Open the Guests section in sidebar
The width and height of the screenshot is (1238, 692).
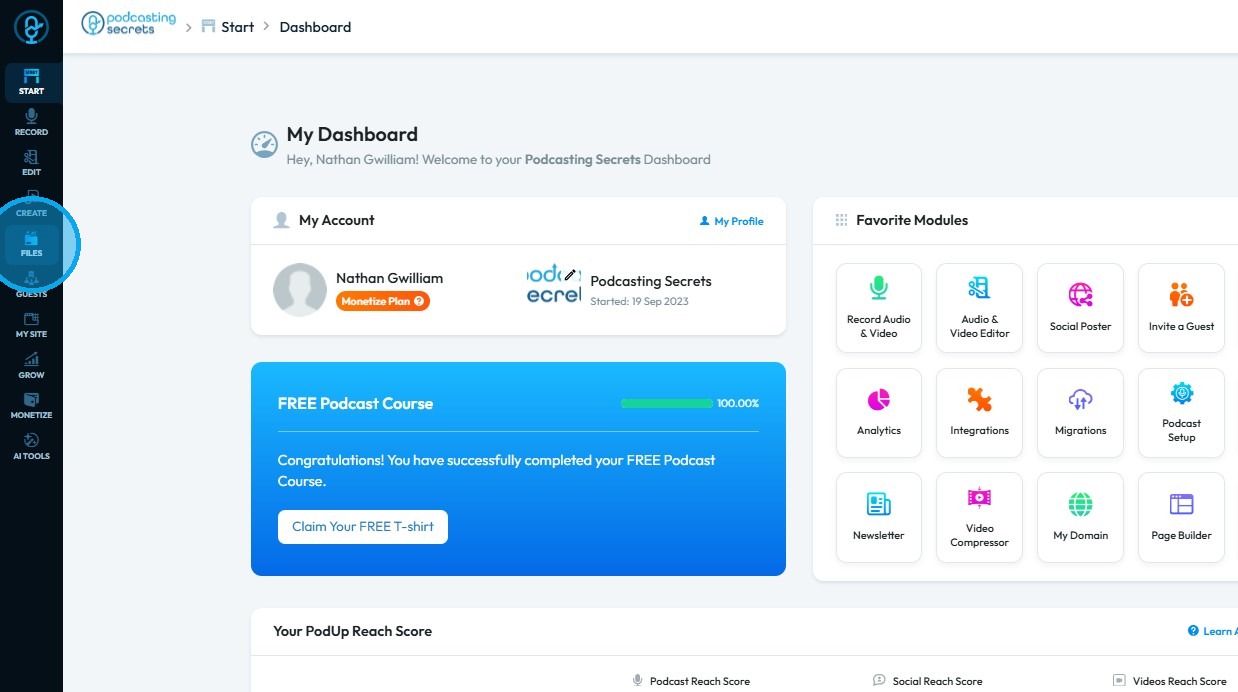31,285
